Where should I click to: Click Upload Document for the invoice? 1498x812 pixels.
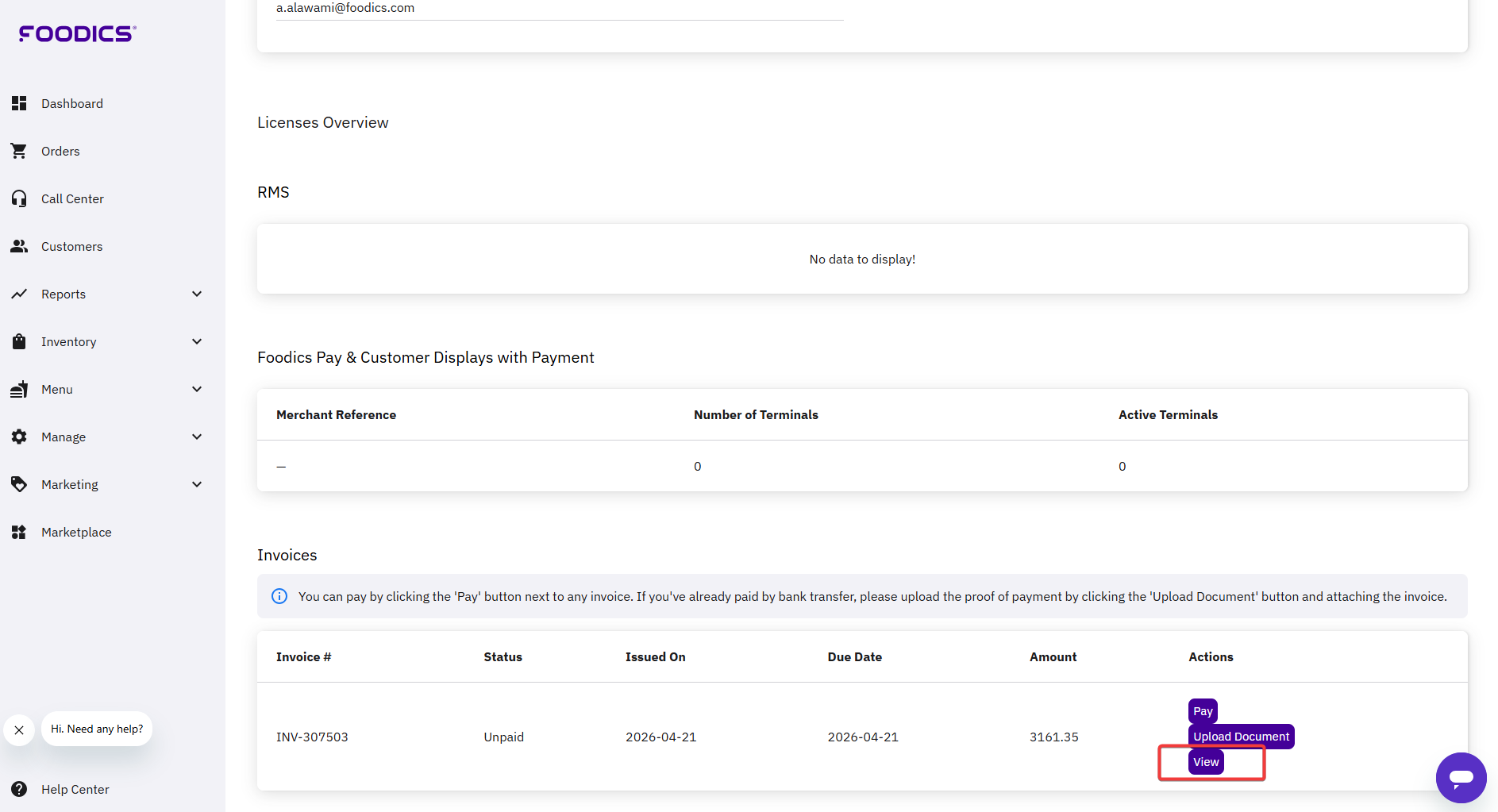(x=1241, y=737)
